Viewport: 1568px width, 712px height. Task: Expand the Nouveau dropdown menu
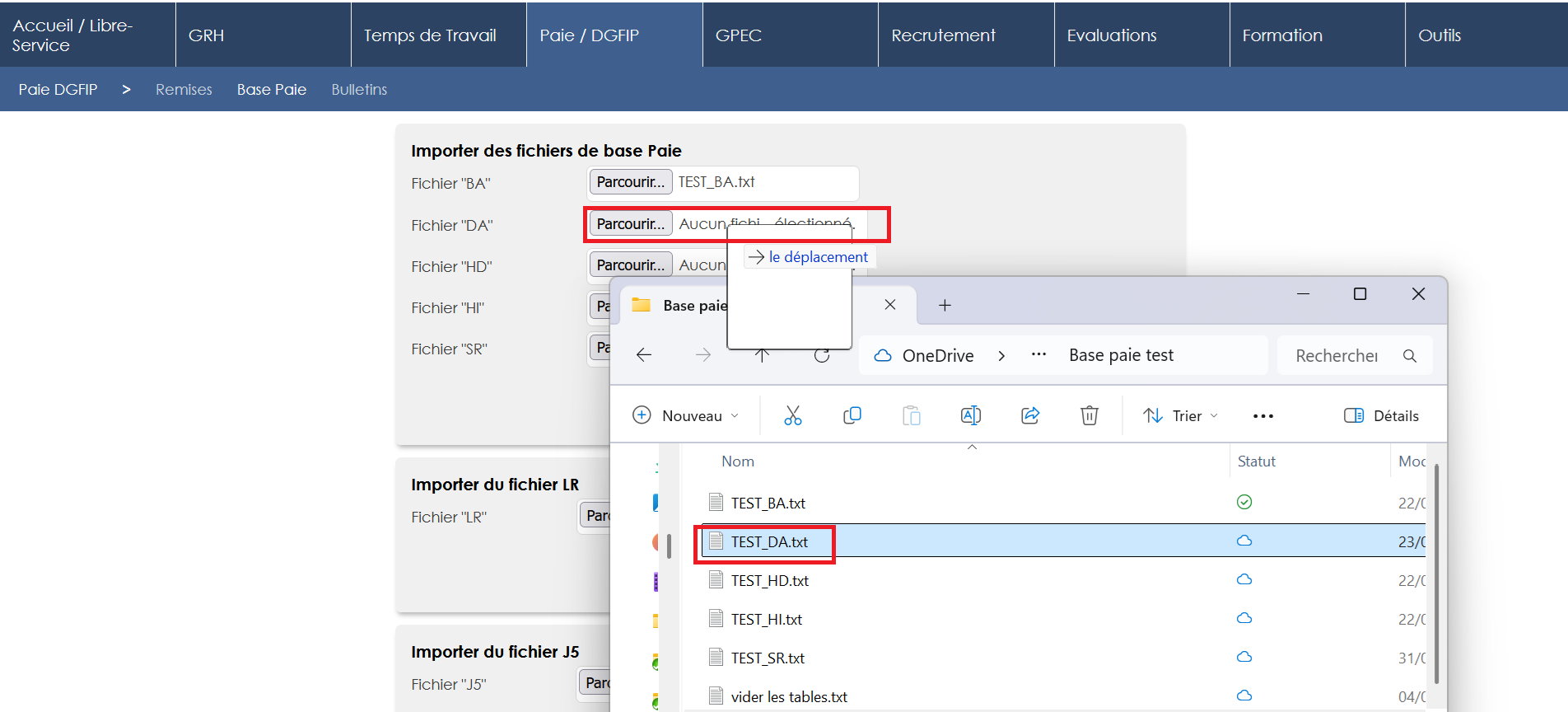685,415
